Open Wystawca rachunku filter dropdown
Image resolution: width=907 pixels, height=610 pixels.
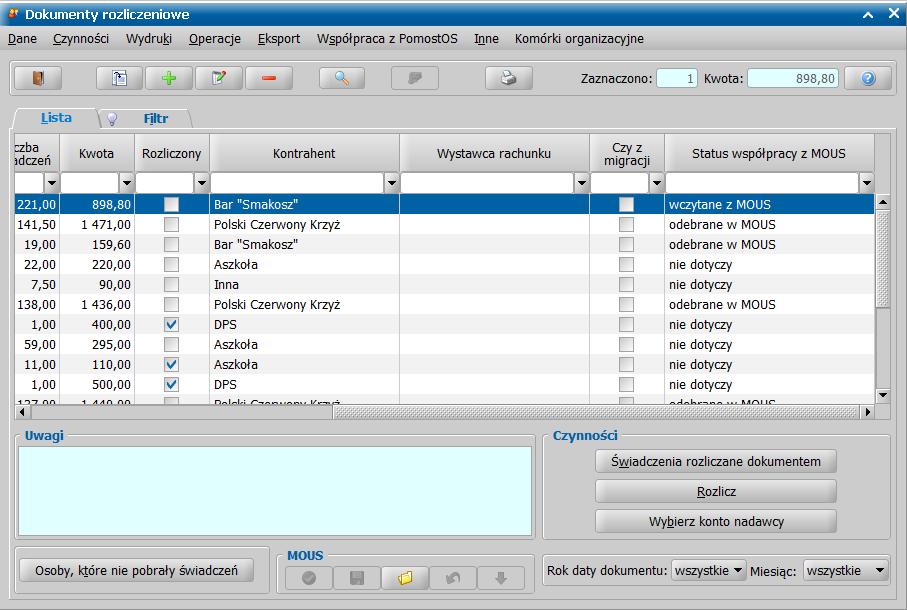coord(581,183)
